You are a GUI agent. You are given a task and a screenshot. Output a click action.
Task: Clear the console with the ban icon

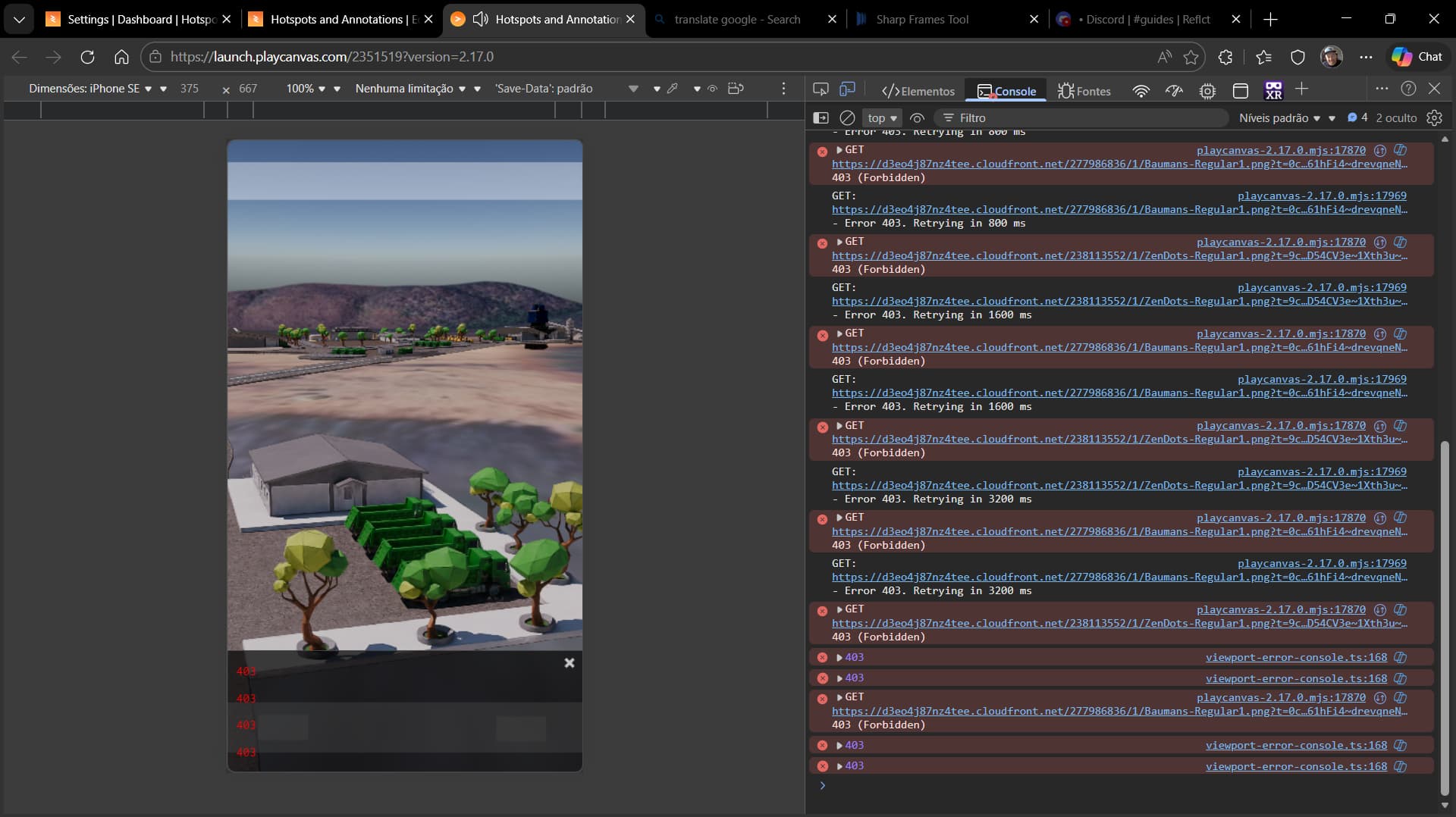(x=847, y=118)
